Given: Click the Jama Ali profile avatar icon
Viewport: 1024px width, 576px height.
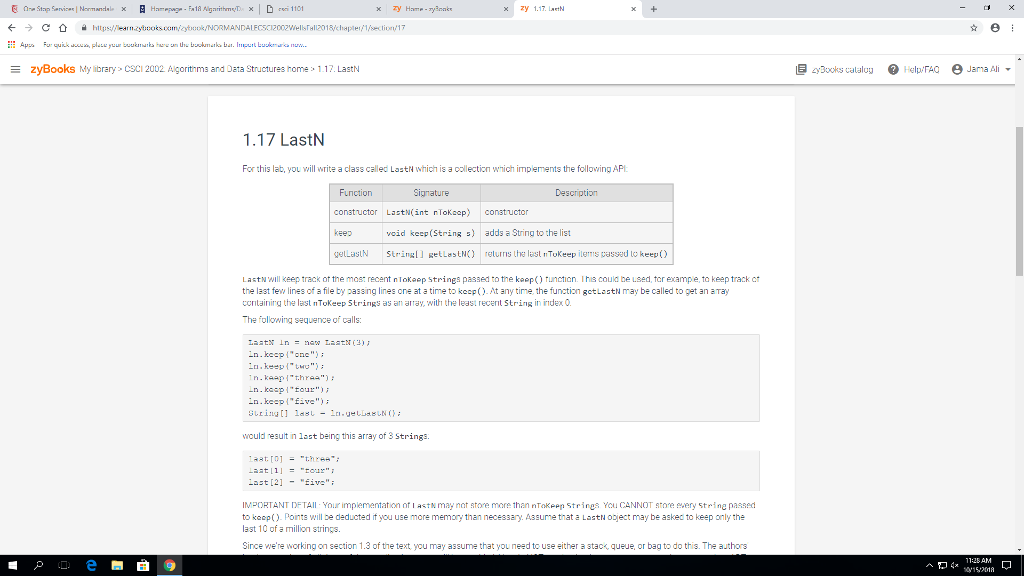Looking at the screenshot, I should click(x=961, y=69).
